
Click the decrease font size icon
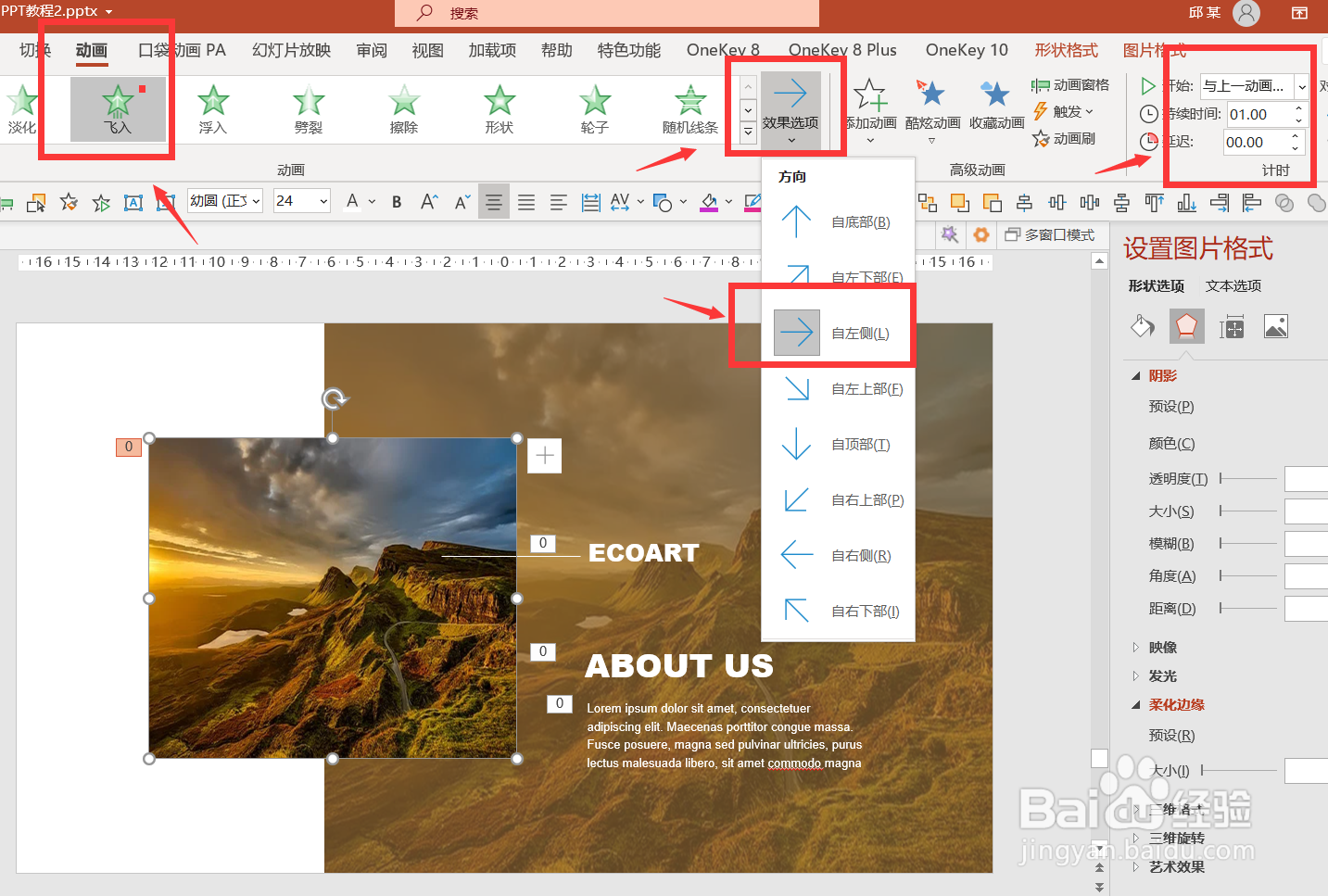tap(462, 202)
